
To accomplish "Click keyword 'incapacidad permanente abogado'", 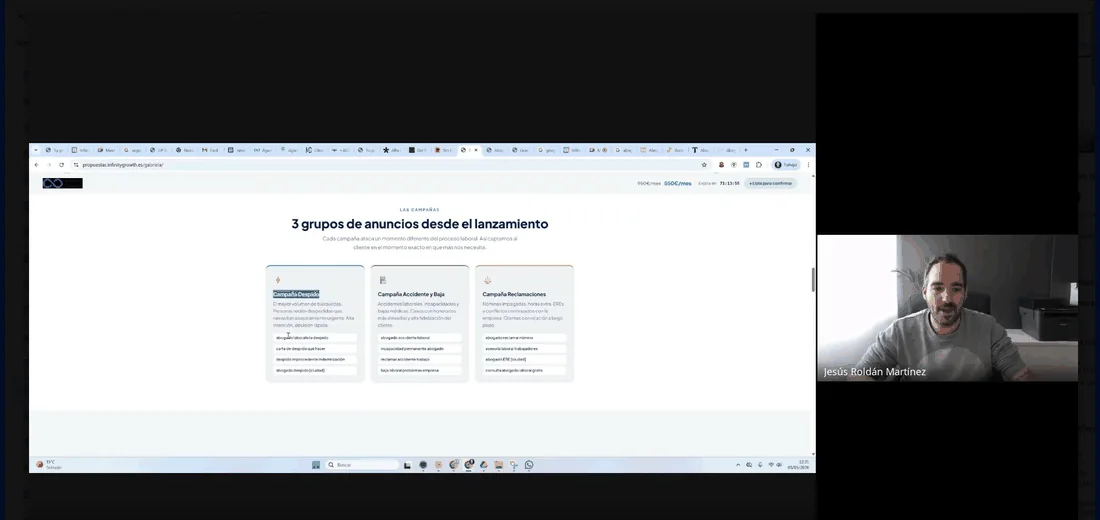I will pos(420,348).
